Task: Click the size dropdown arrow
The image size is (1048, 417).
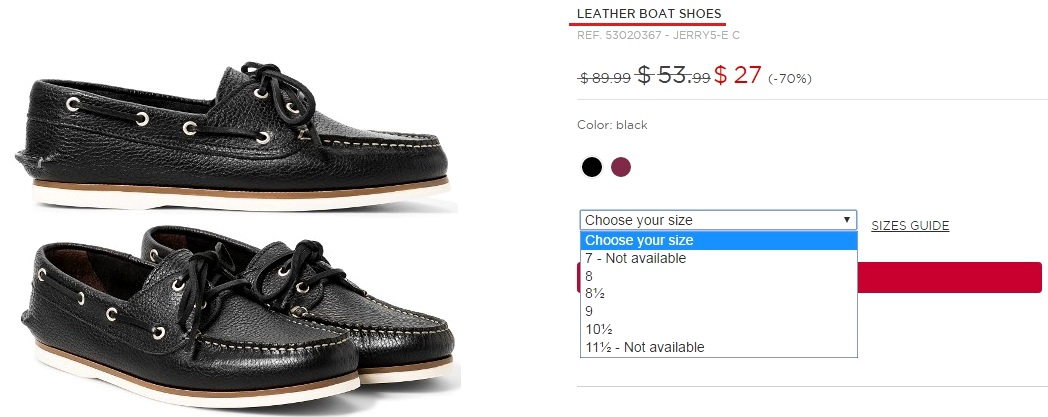Action: (x=847, y=220)
